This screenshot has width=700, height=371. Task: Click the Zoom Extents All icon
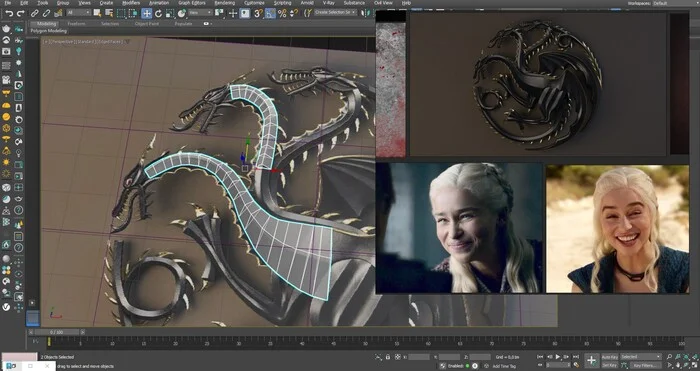click(x=695, y=357)
